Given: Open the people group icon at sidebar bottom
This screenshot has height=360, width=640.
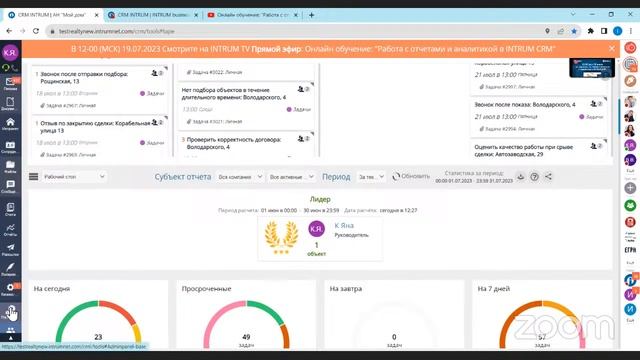Looking at the screenshot, I should tap(11, 330).
